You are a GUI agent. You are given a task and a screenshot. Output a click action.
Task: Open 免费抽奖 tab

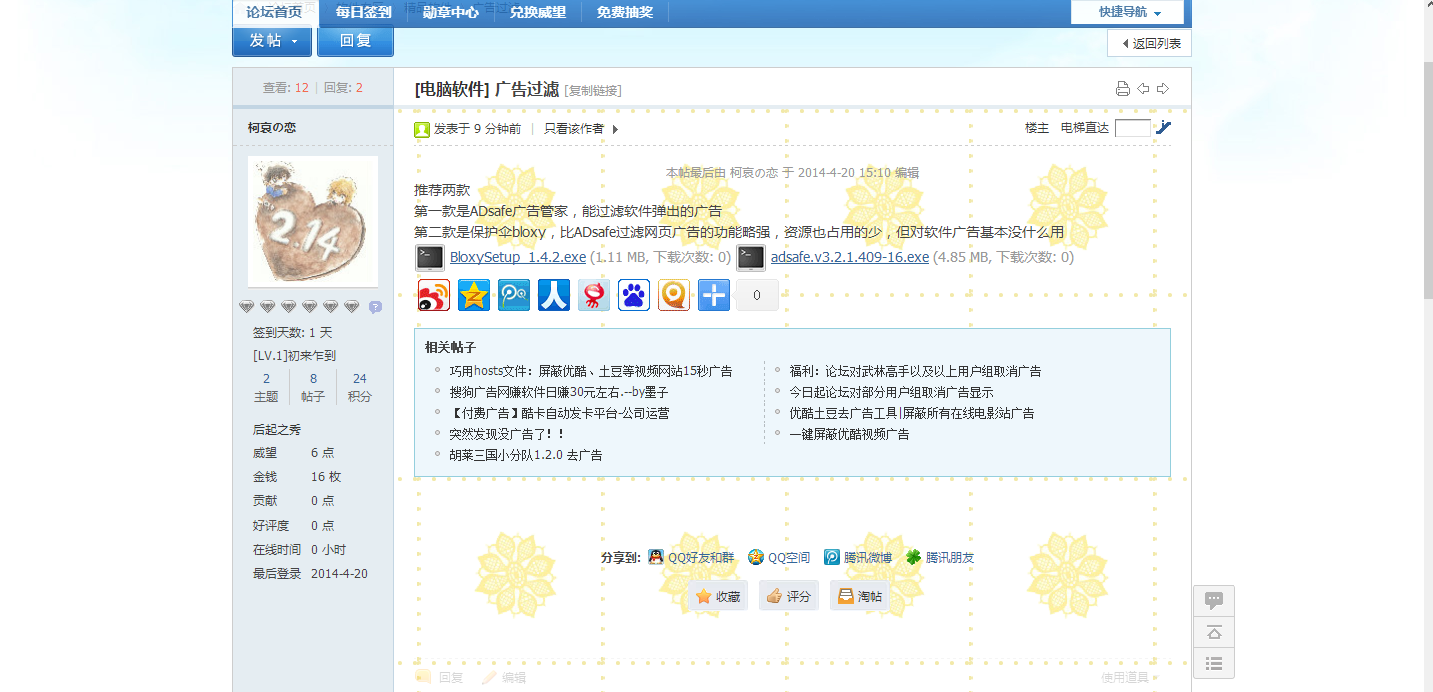624,12
